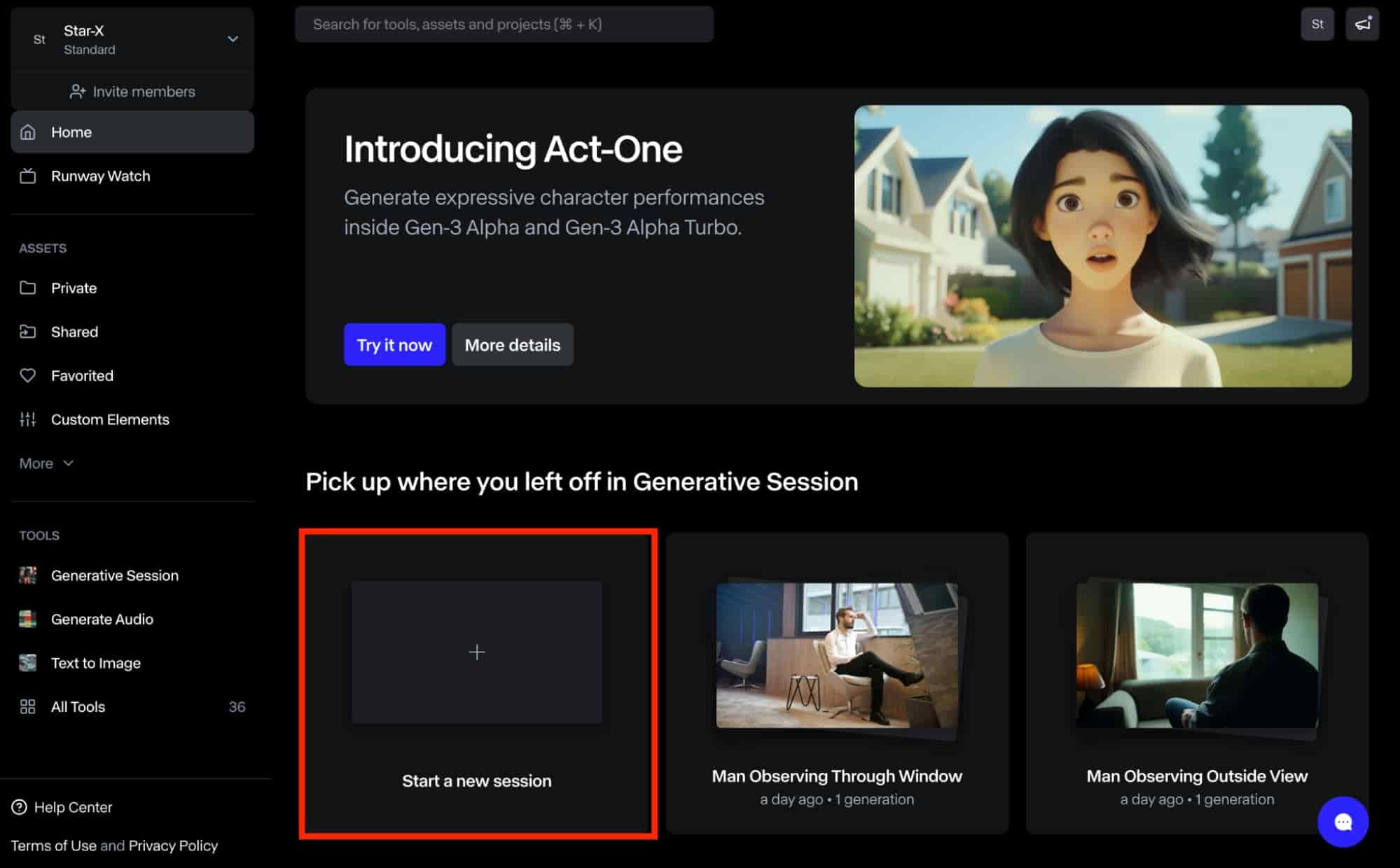This screenshot has height=868, width=1400.
Task: Open the Privacy Policy link
Action: pyautogui.click(x=173, y=846)
